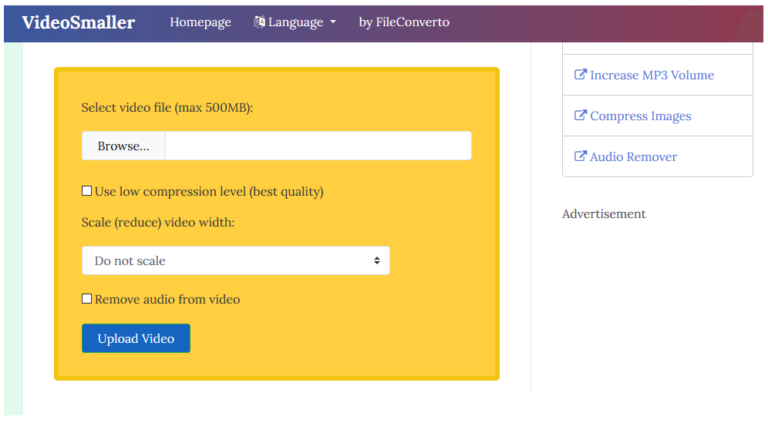Go to Homepage in the navbar

[200, 22]
